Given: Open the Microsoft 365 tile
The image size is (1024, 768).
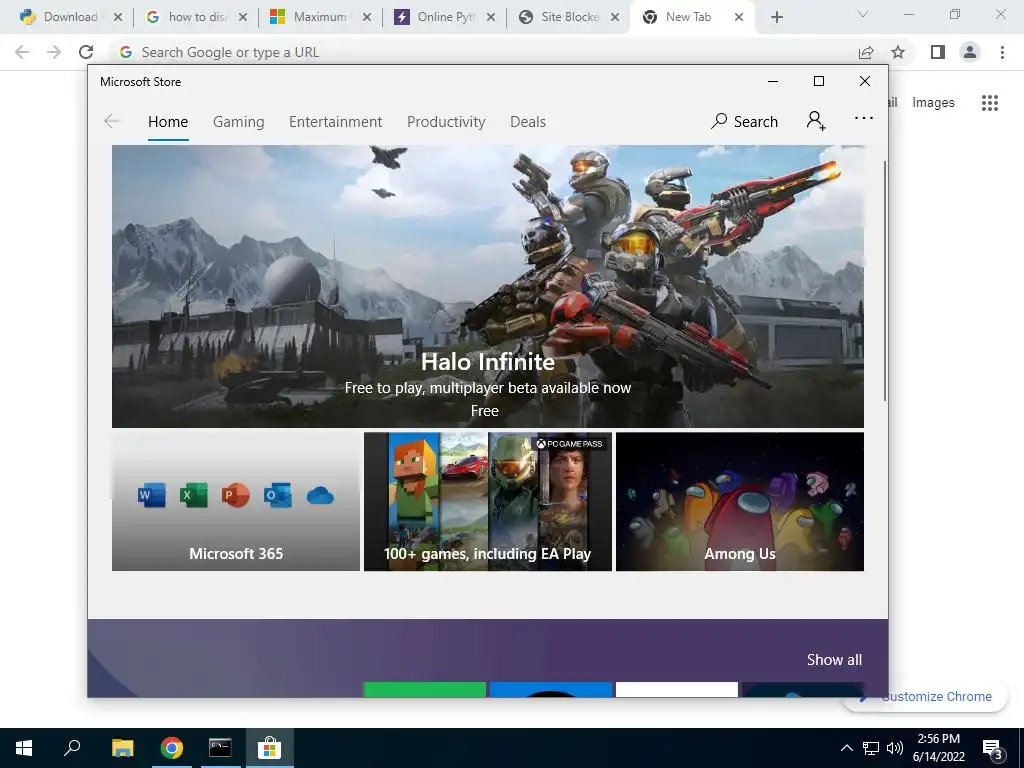Looking at the screenshot, I should click(x=236, y=501).
